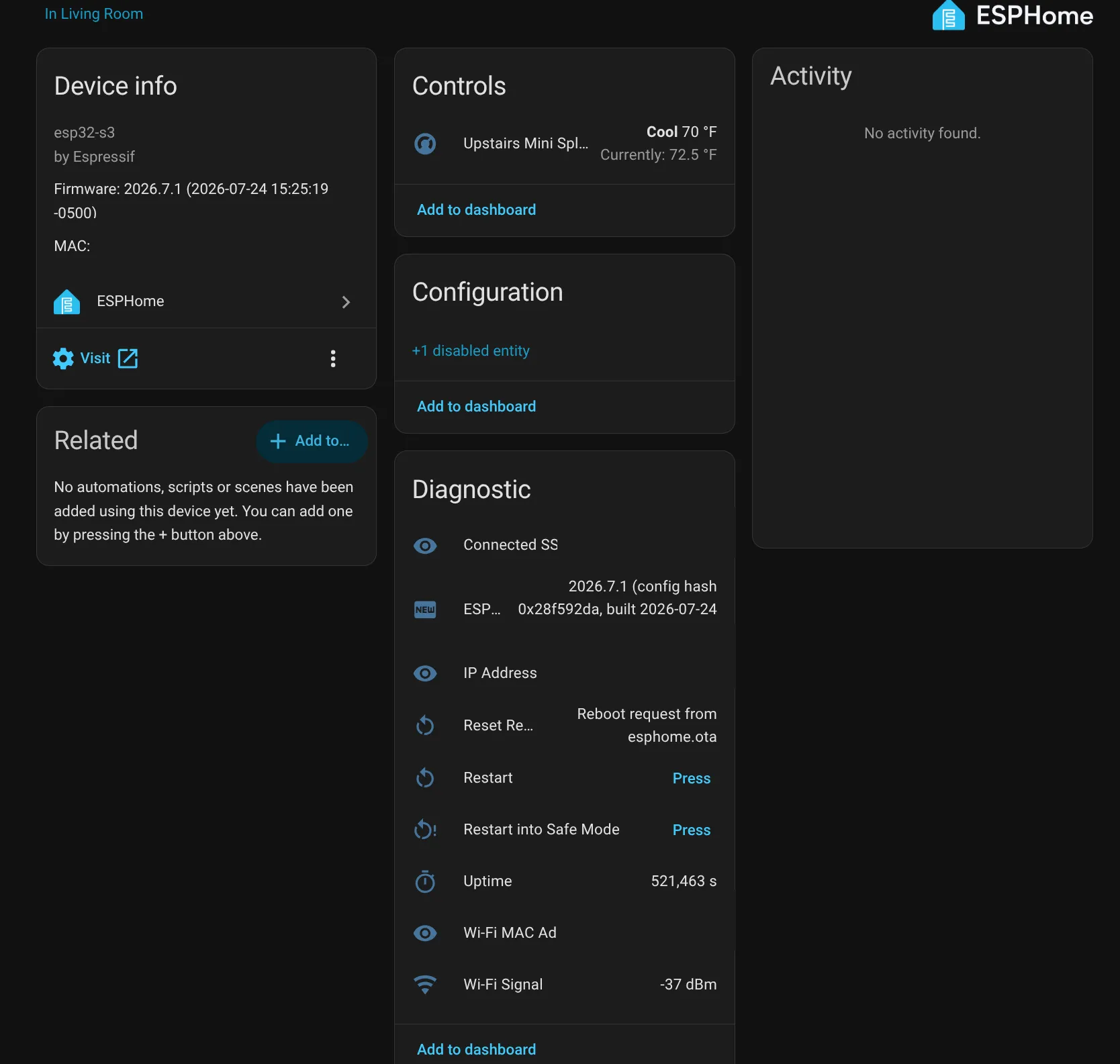Click the esp32-s3 model text

[85, 133]
